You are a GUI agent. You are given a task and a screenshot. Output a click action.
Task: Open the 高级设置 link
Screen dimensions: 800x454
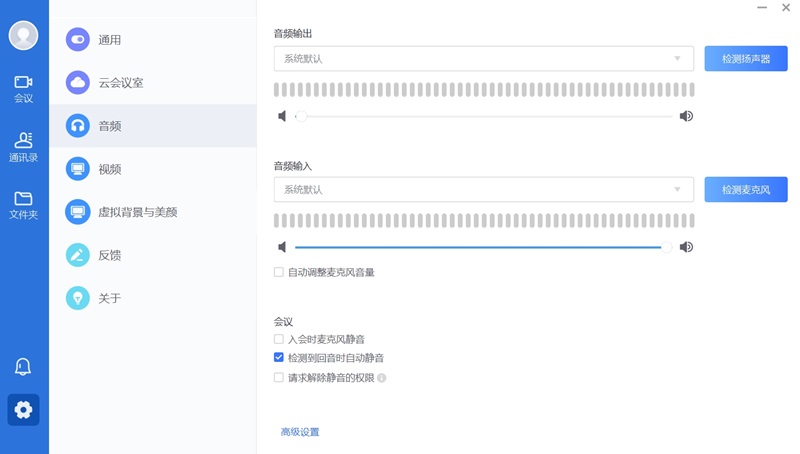click(300, 432)
